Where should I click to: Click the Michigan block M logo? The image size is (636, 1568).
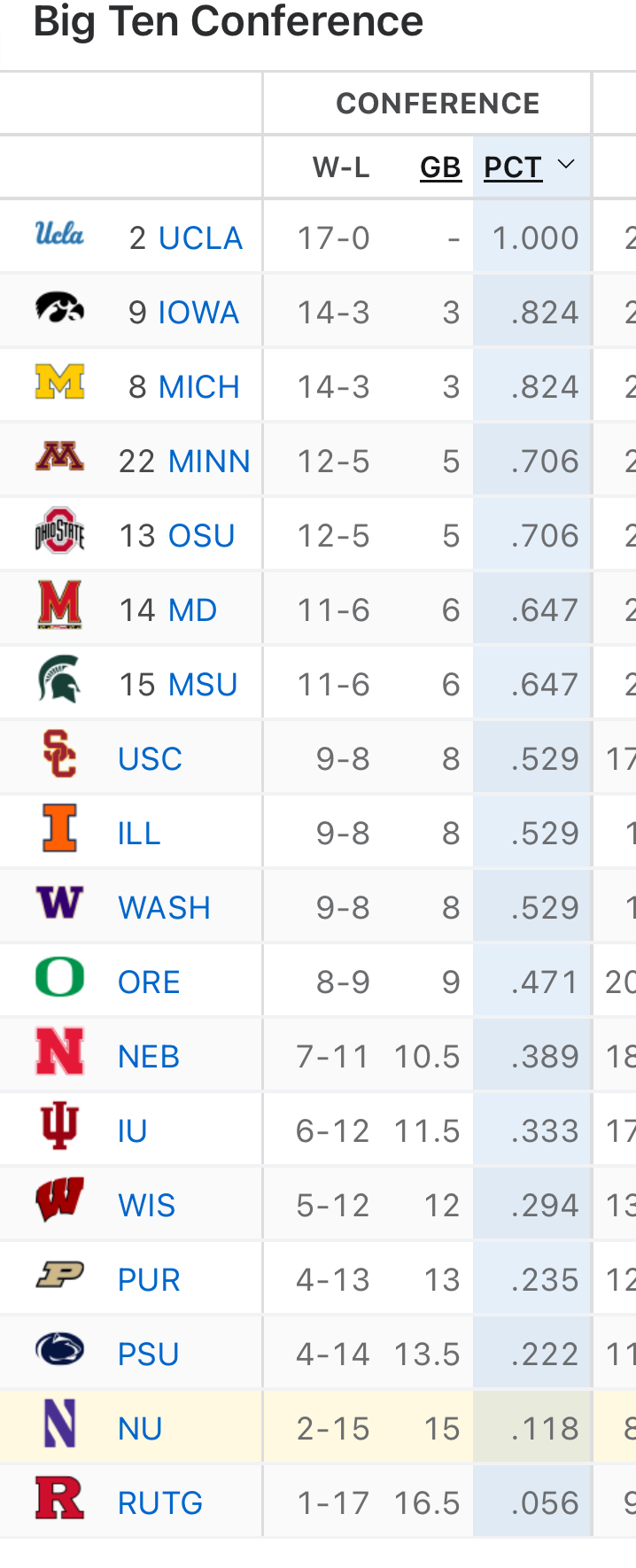pos(59,383)
